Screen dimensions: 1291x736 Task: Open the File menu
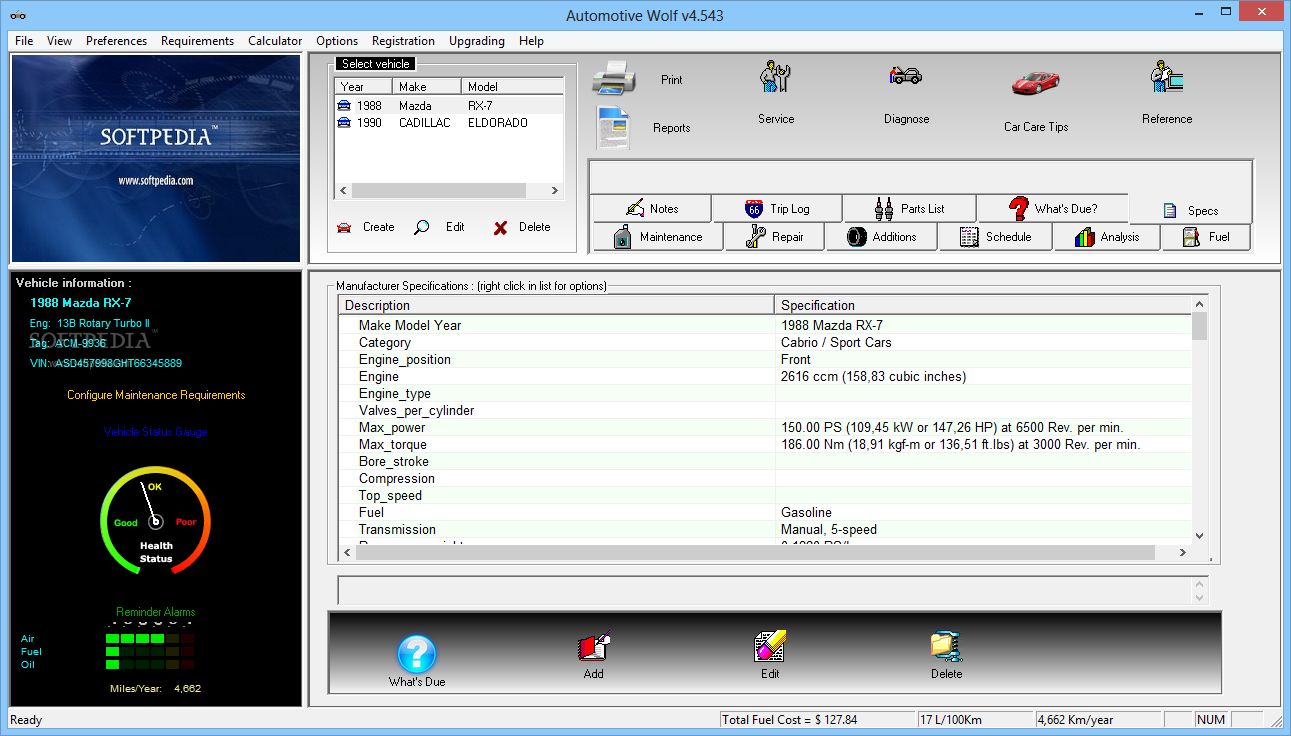tap(24, 41)
